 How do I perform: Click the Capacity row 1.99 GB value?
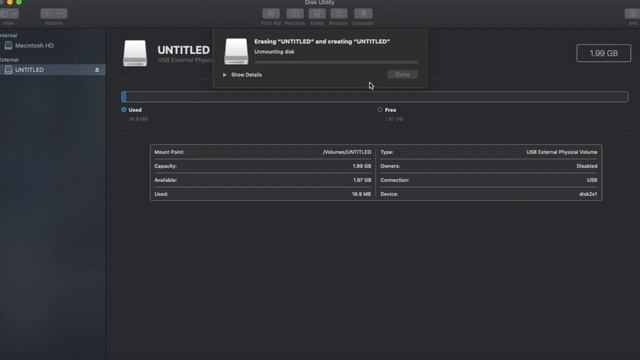click(x=362, y=166)
